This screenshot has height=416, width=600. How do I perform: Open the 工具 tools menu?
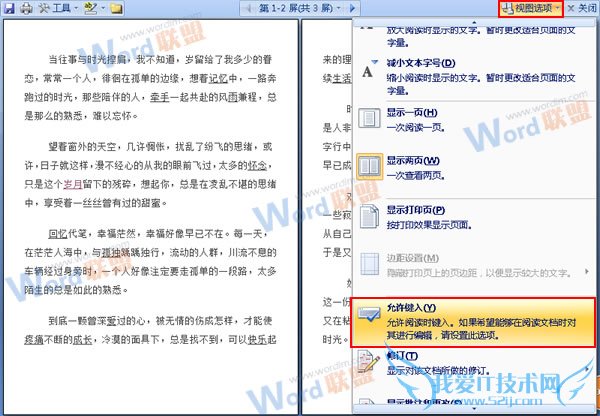(x=57, y=8)
